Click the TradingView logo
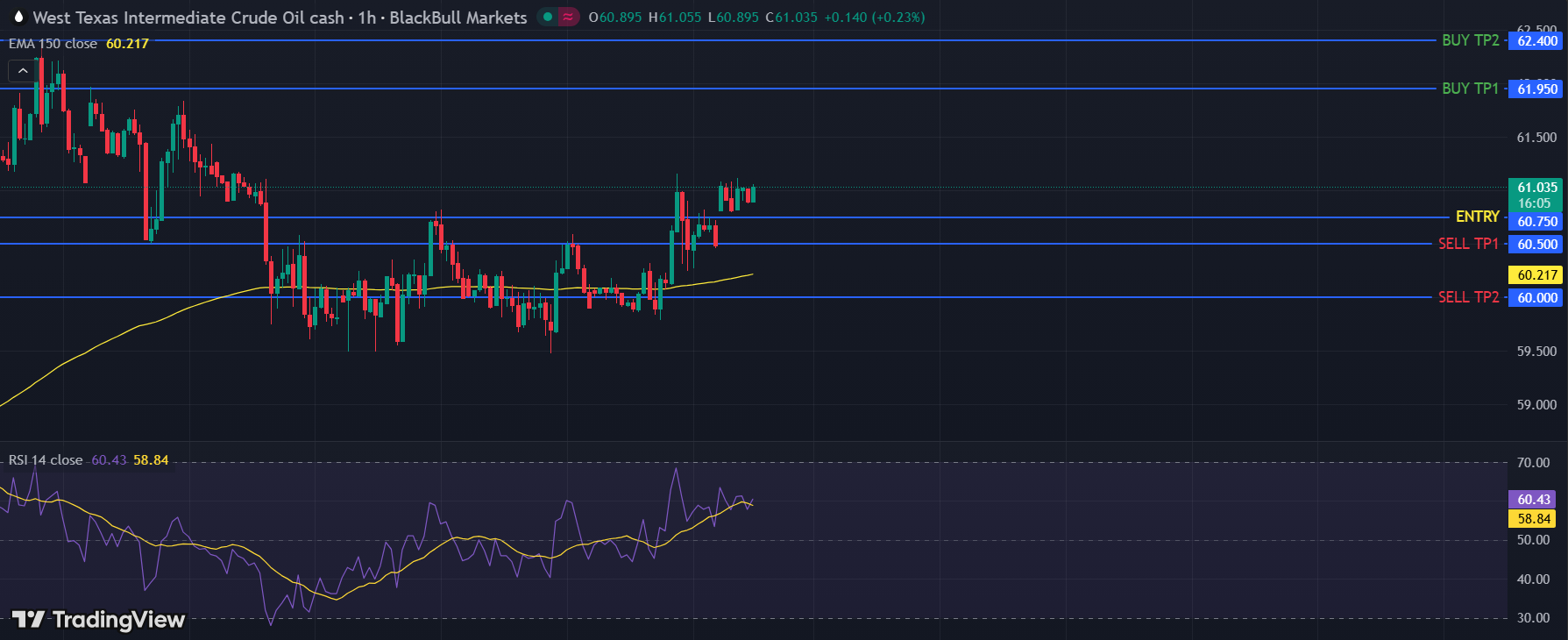This screenshot has height=640, width=1568. 99,620
